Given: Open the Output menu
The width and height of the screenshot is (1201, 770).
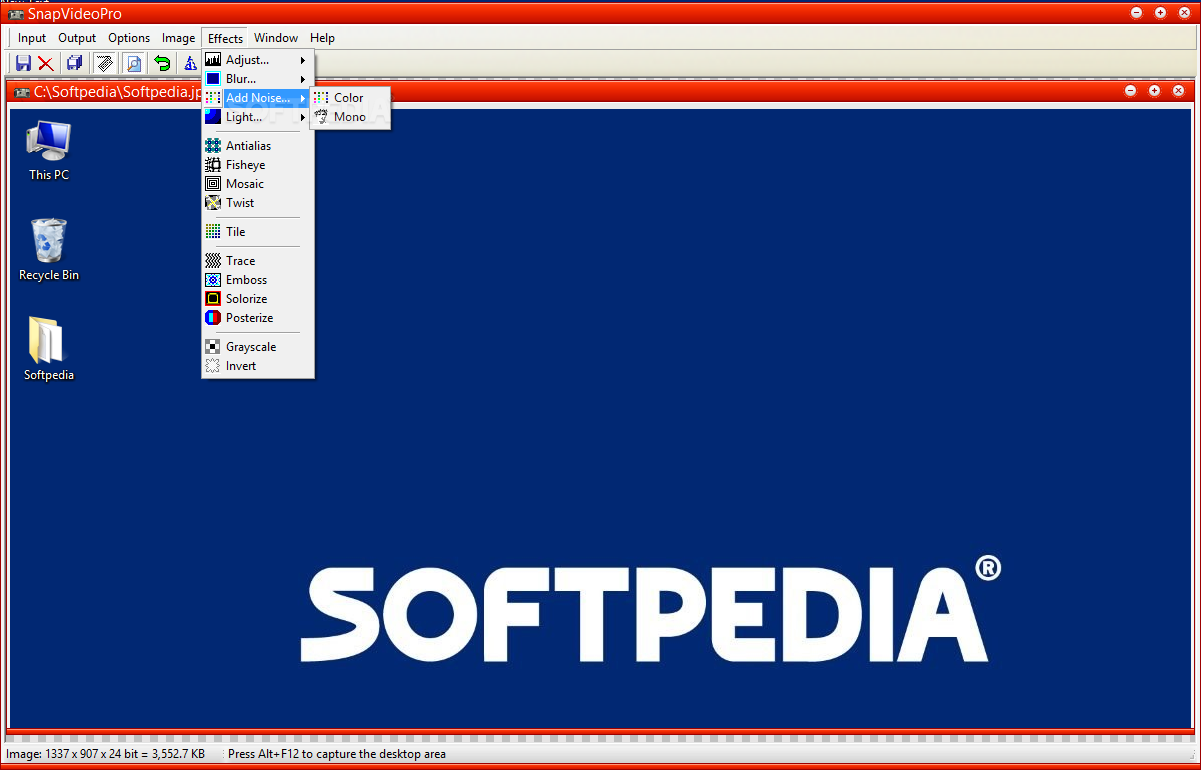Looking at the screenshot, I should (x=77, y=38).
